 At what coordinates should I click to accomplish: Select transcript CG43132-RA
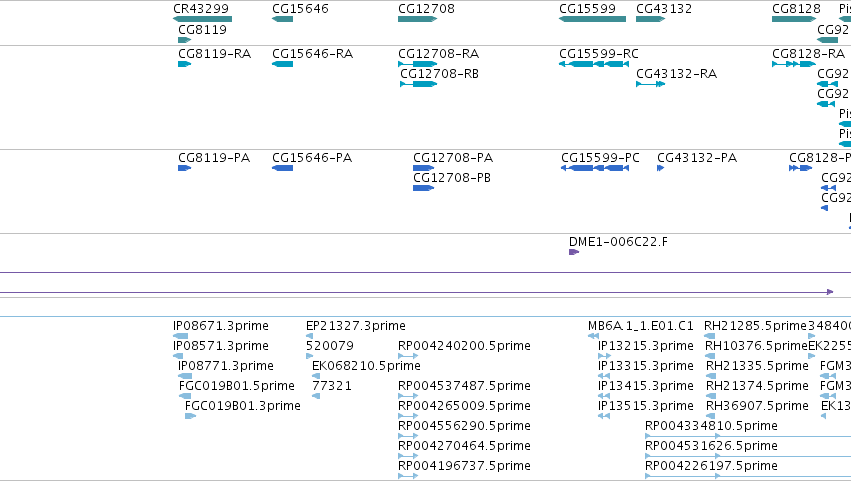point(650,84)
